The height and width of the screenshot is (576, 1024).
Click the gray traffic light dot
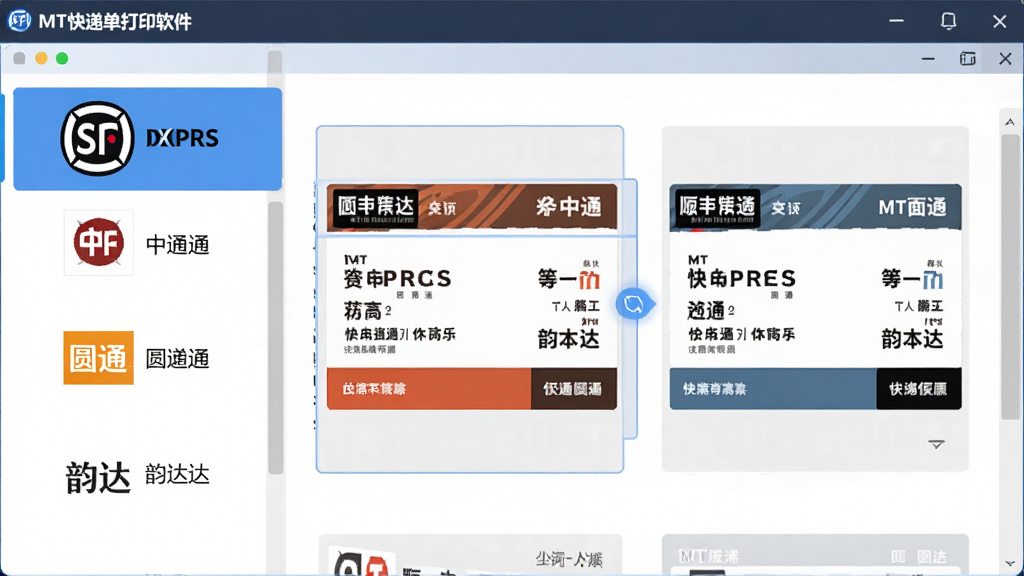click(x=20, y=59)
